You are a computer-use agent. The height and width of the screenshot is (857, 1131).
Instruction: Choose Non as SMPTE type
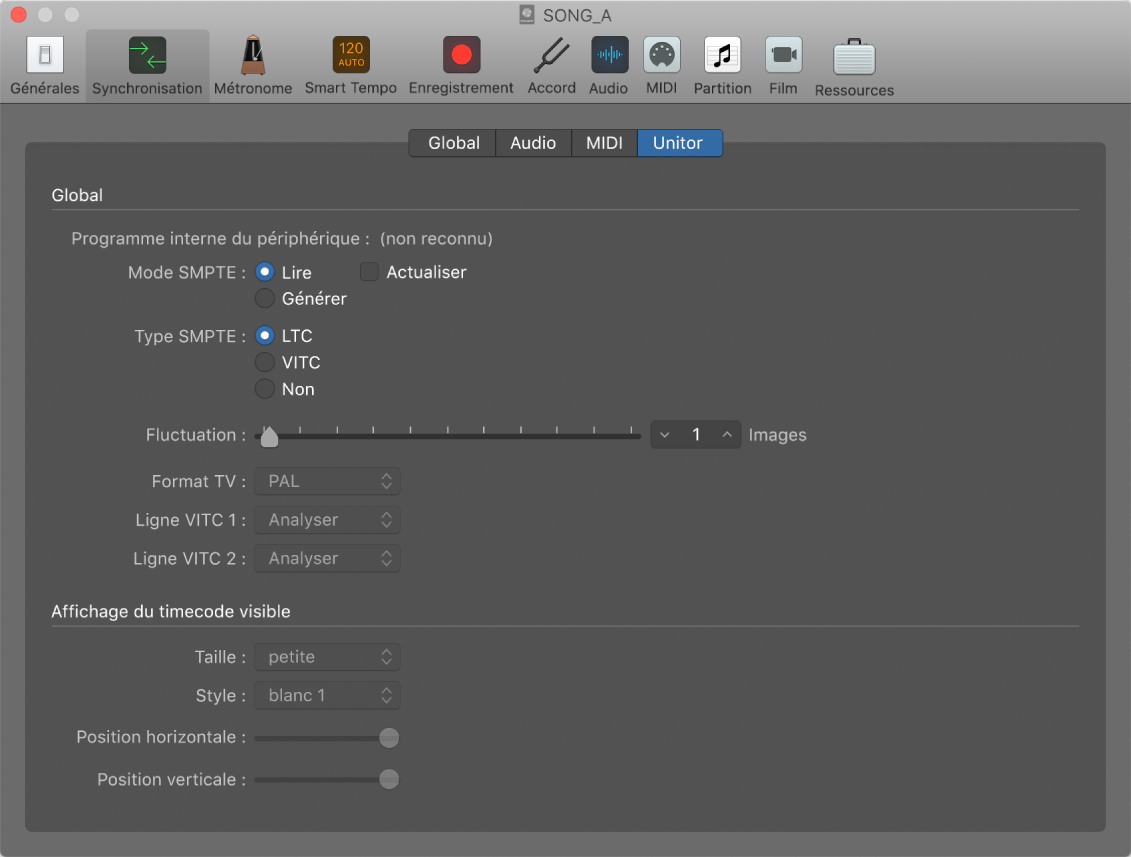click(265, 389)
